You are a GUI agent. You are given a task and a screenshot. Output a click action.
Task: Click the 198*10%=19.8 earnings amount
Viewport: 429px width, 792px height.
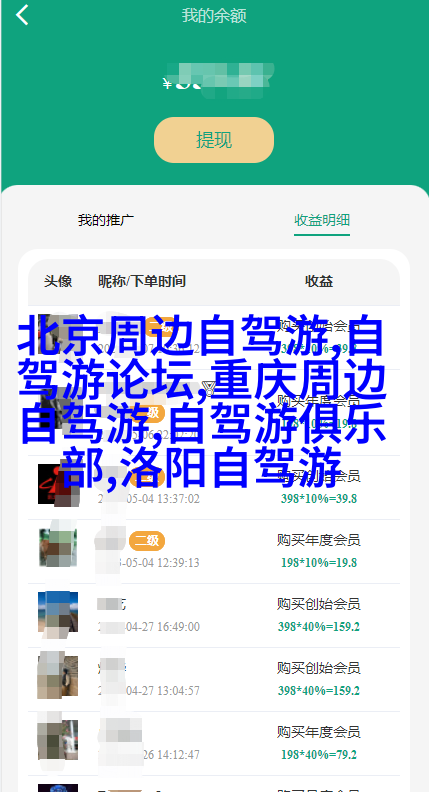point(319,563)
